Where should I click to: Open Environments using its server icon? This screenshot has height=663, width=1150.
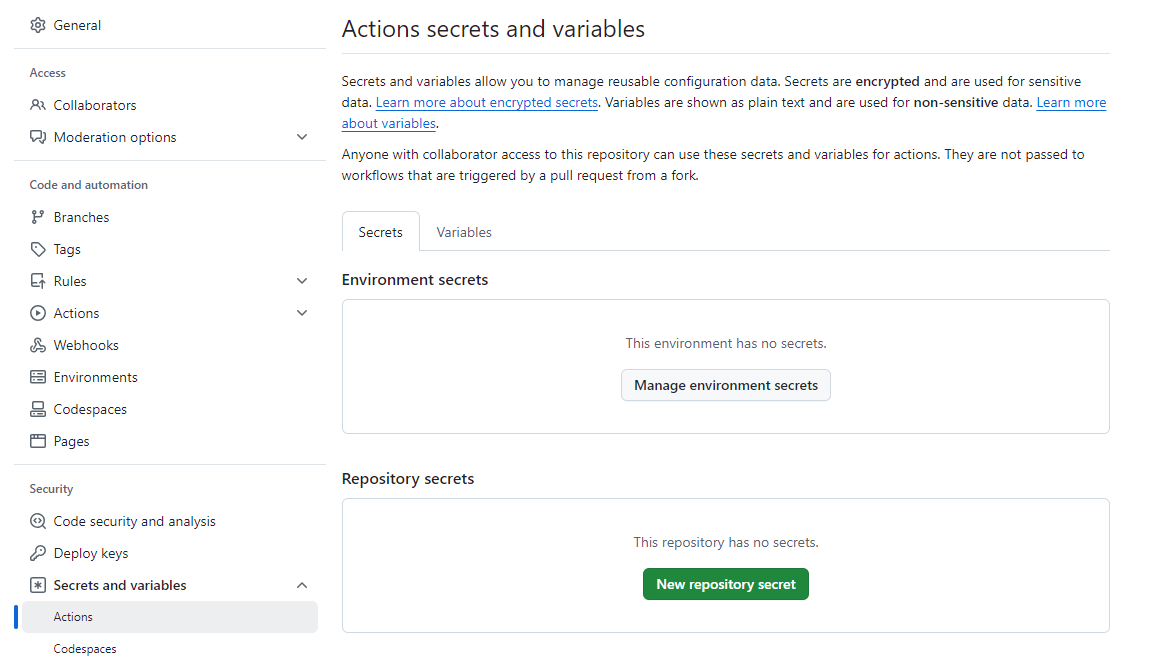(x=38, y=377)
